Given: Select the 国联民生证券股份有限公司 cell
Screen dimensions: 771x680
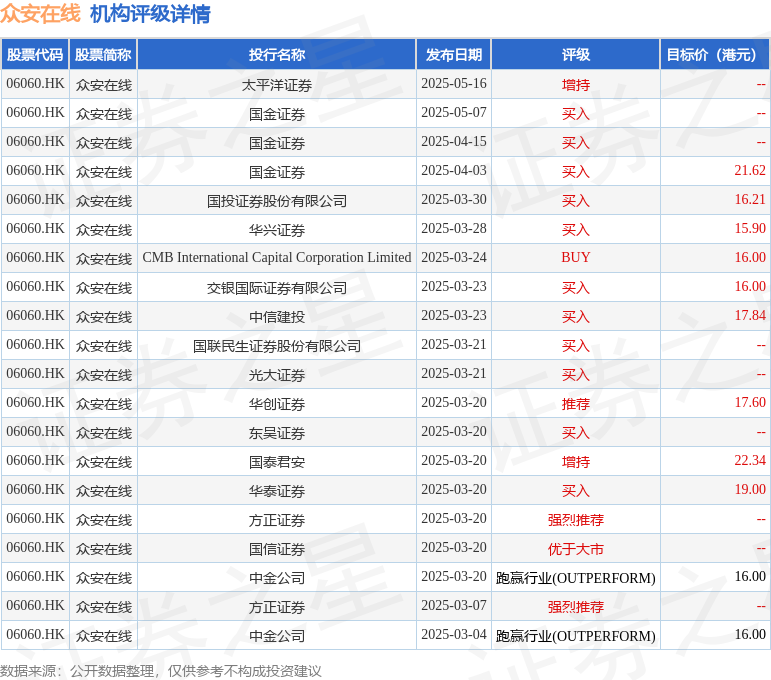Looking at the screenshot, I should coord(277,346).
